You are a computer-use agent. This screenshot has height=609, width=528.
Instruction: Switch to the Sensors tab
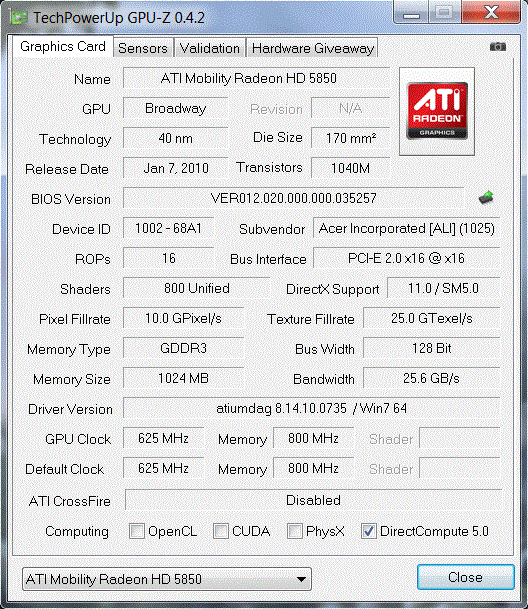pos(143,48)
